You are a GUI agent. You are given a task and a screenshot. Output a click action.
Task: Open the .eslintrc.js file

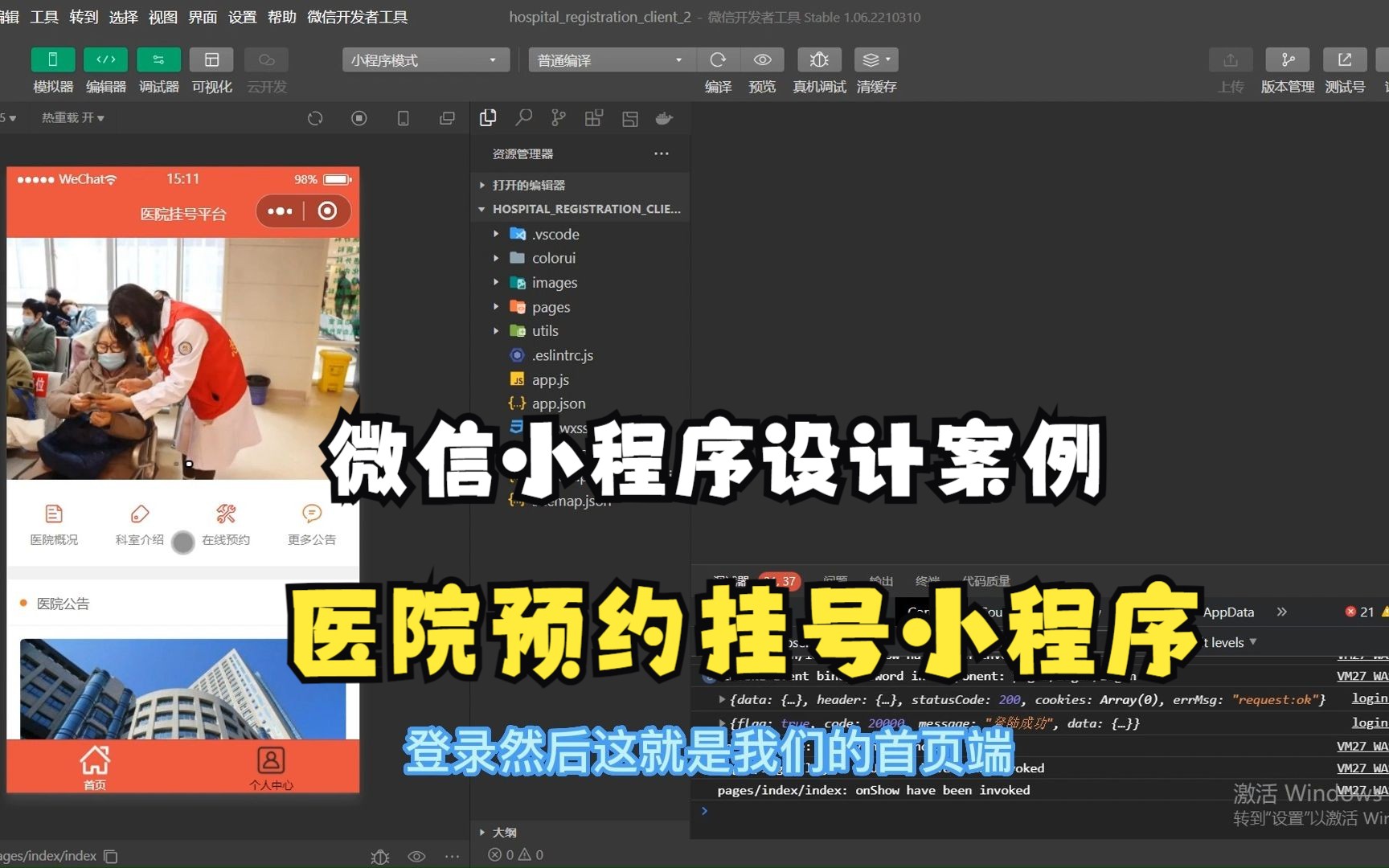[x=580, y=355]
